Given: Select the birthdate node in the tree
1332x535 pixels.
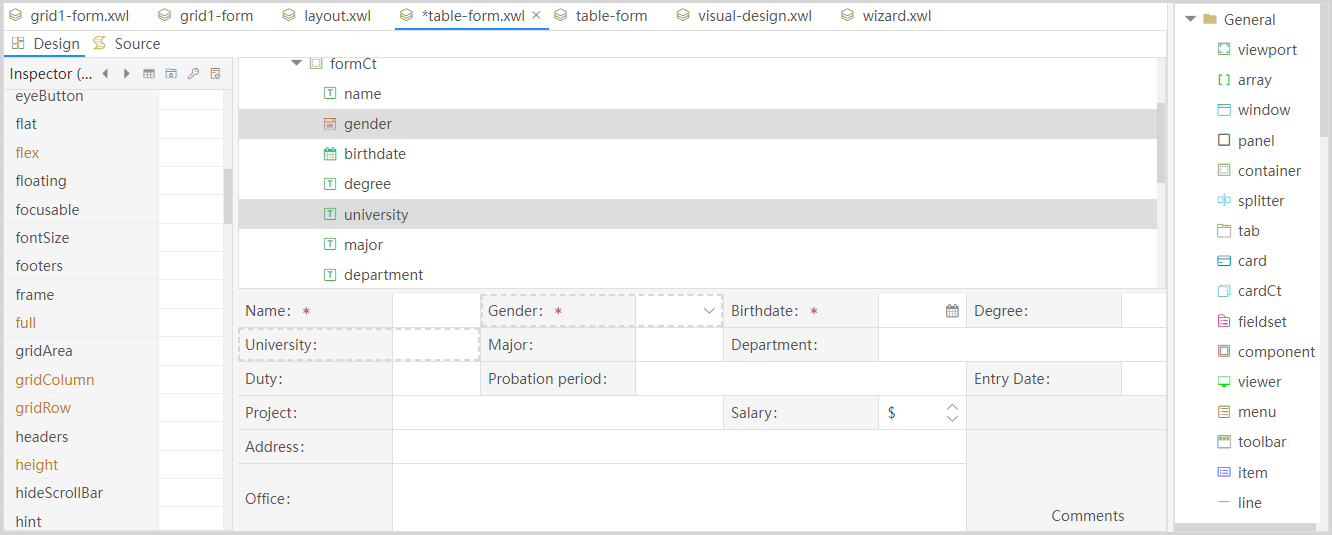Looking at the screenshot, I should click(374, 154).
